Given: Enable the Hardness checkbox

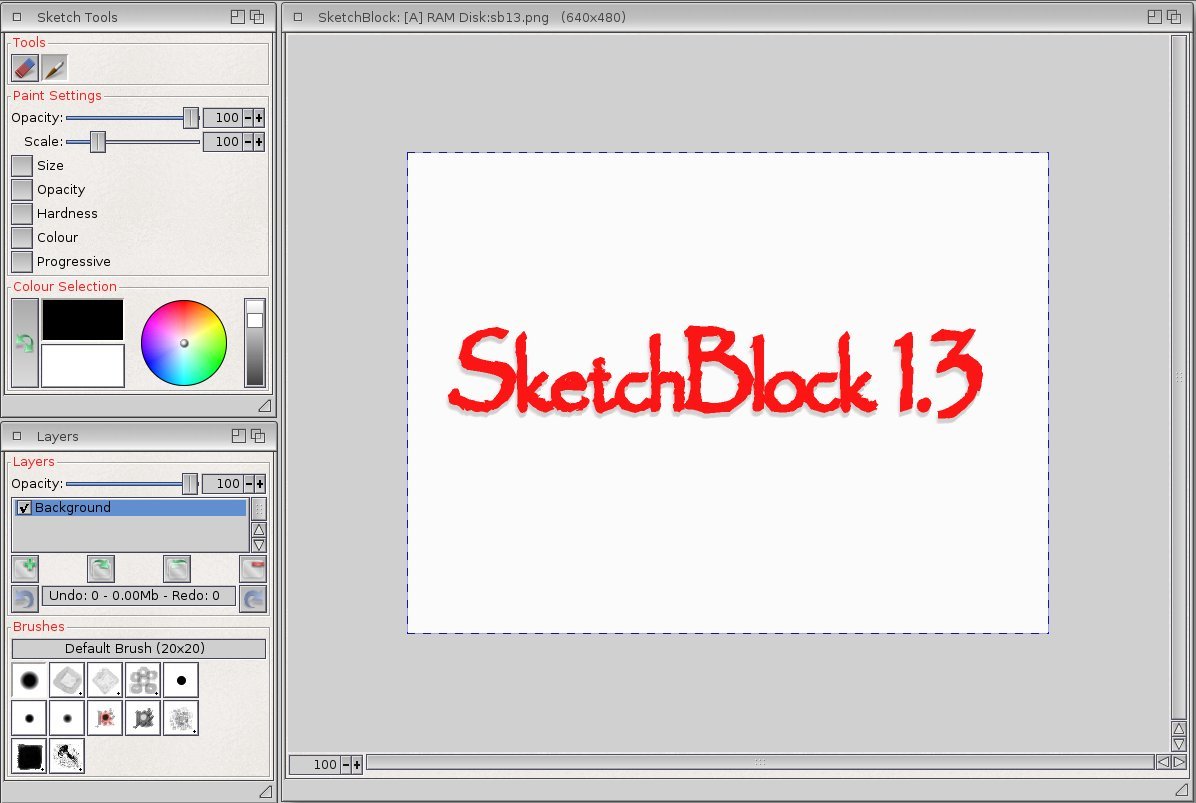Looking at the screenshot, I should pos(22,214).
